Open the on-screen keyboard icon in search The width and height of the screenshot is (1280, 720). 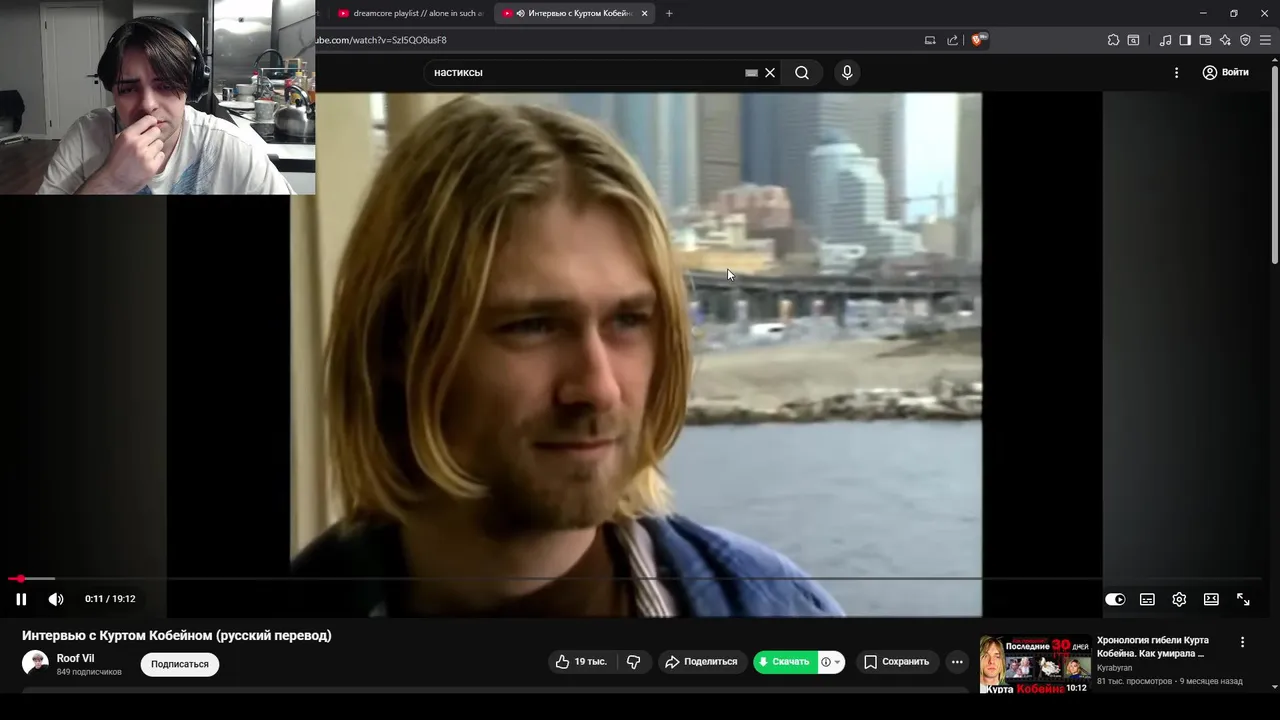pos(752,73)
